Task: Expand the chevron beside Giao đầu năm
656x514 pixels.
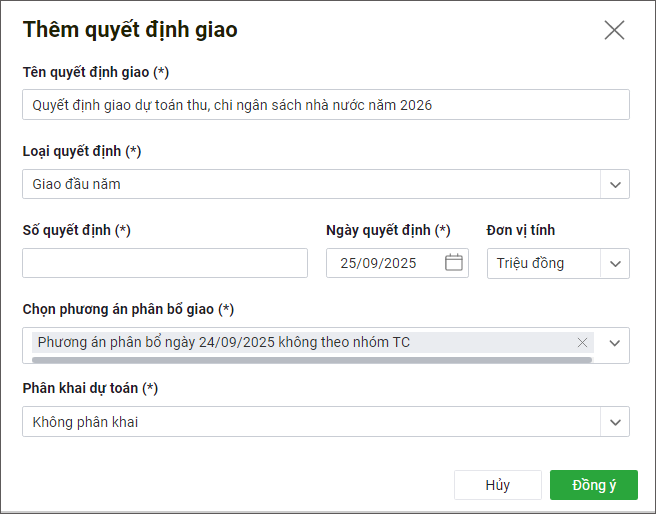Action: coord(615,184)
